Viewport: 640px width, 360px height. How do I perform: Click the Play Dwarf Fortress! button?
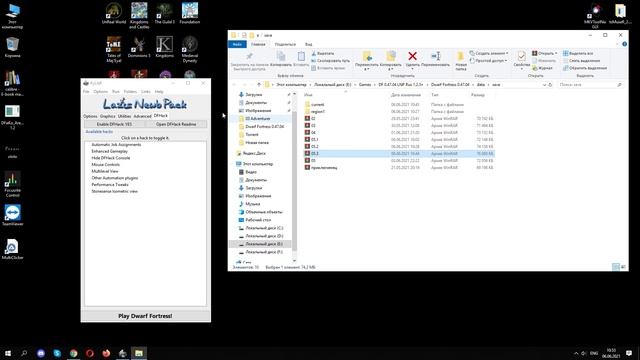[145, 316]
